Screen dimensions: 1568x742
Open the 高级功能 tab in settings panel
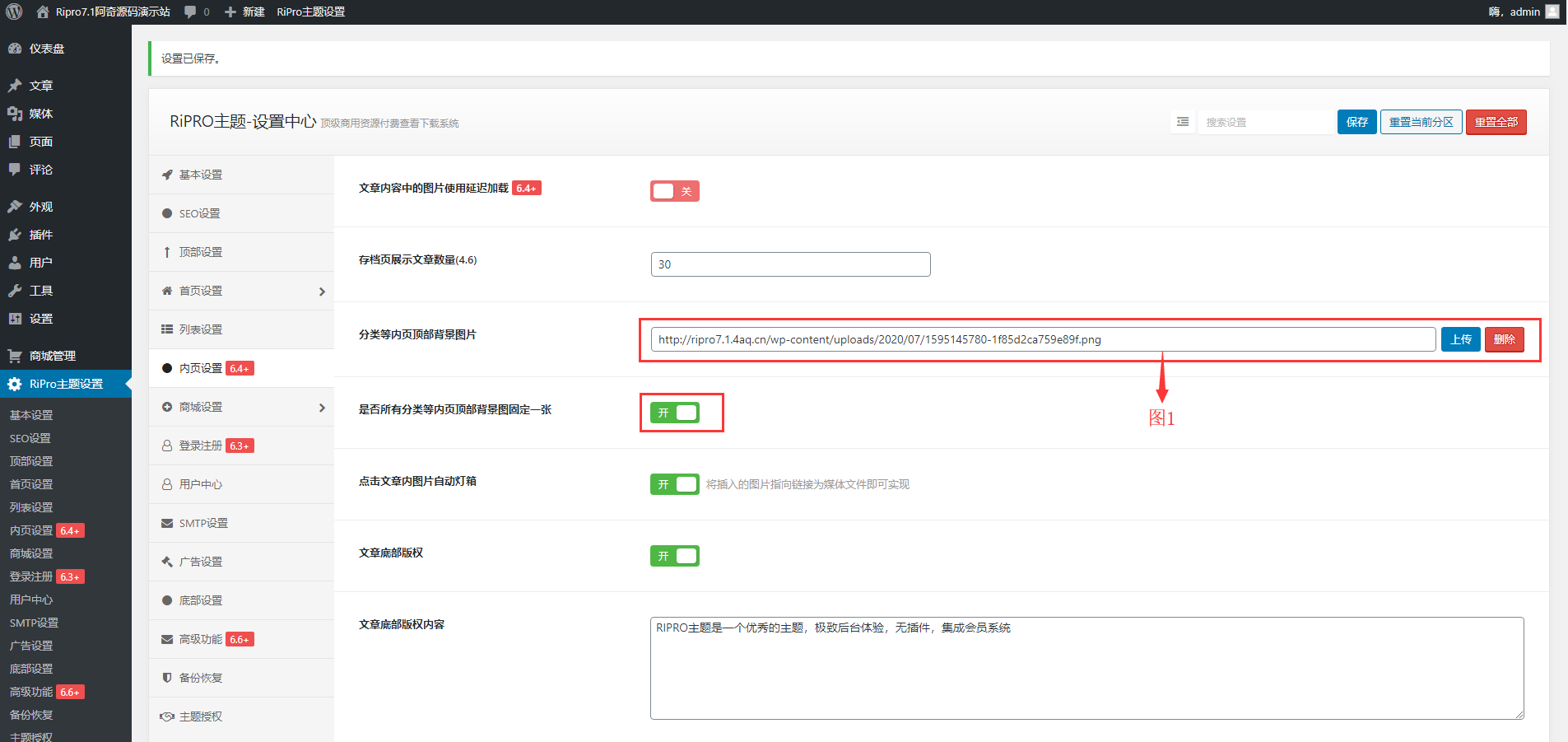click(241, 639)
